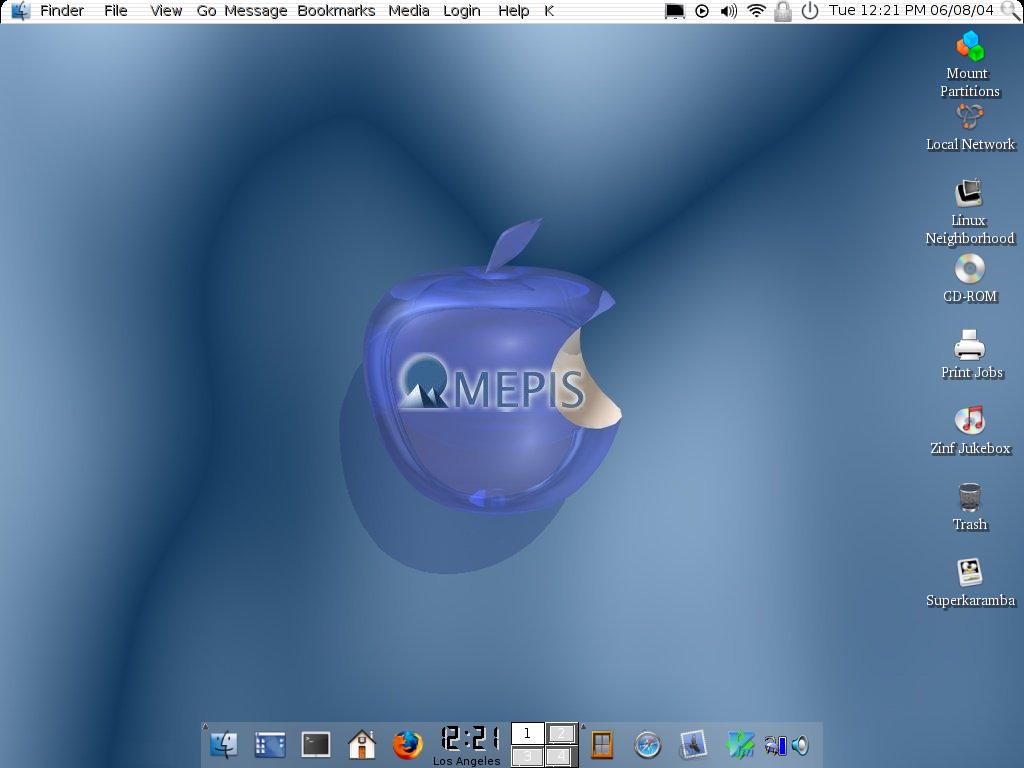Screen dimensions: 1024x768
Task: Open the Print Jobs desktop icon
Action: coord(970,355)
